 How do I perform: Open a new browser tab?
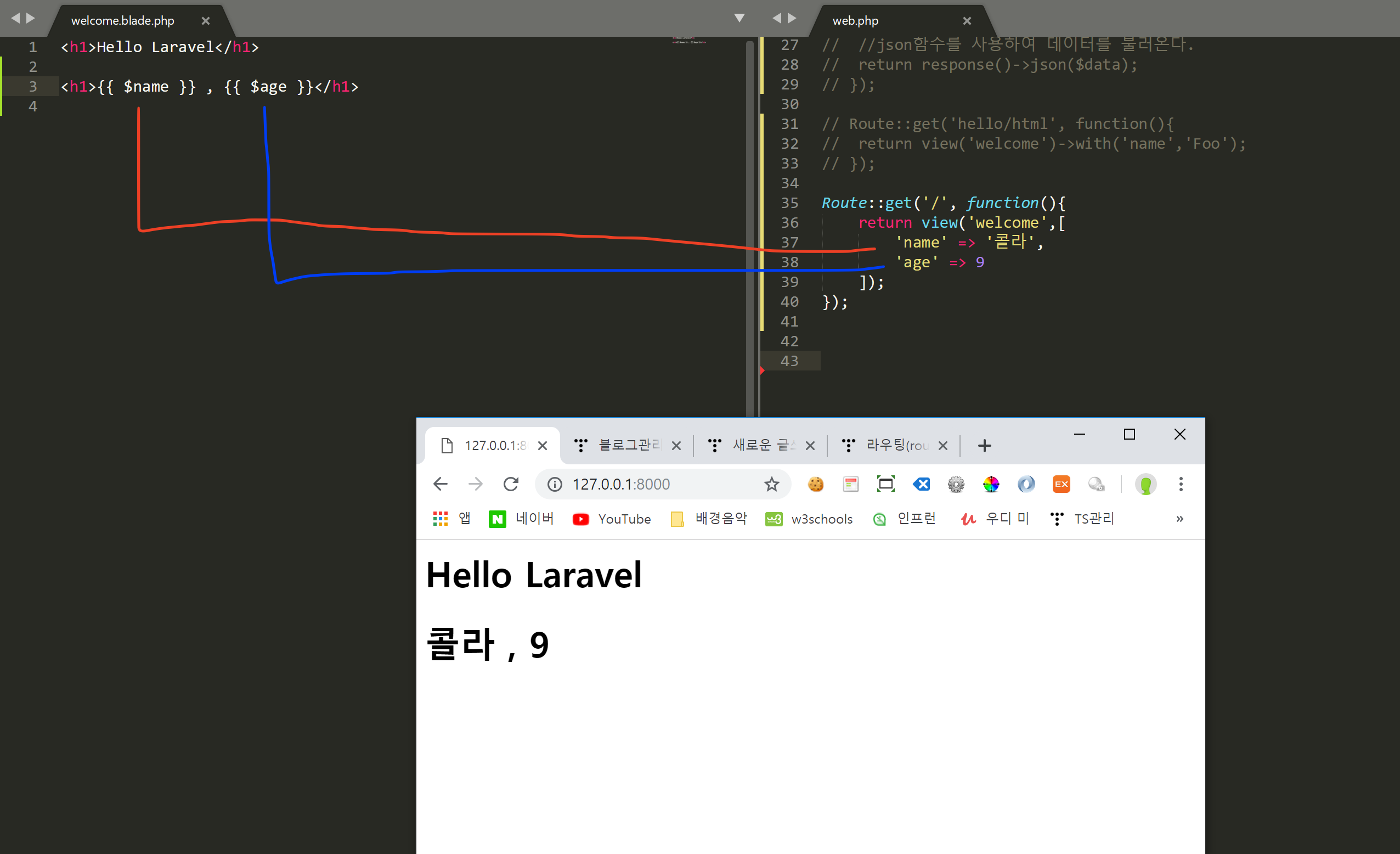984,445
